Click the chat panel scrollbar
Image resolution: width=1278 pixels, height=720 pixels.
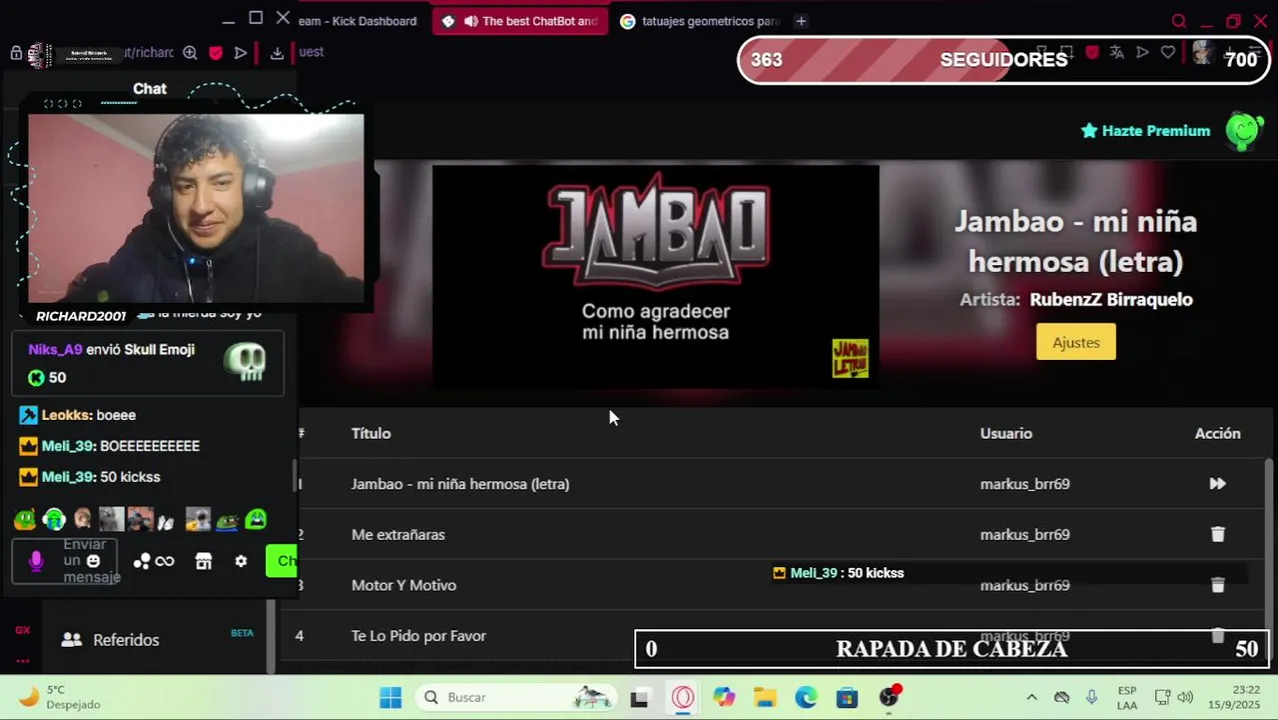(x=294, y=476)
